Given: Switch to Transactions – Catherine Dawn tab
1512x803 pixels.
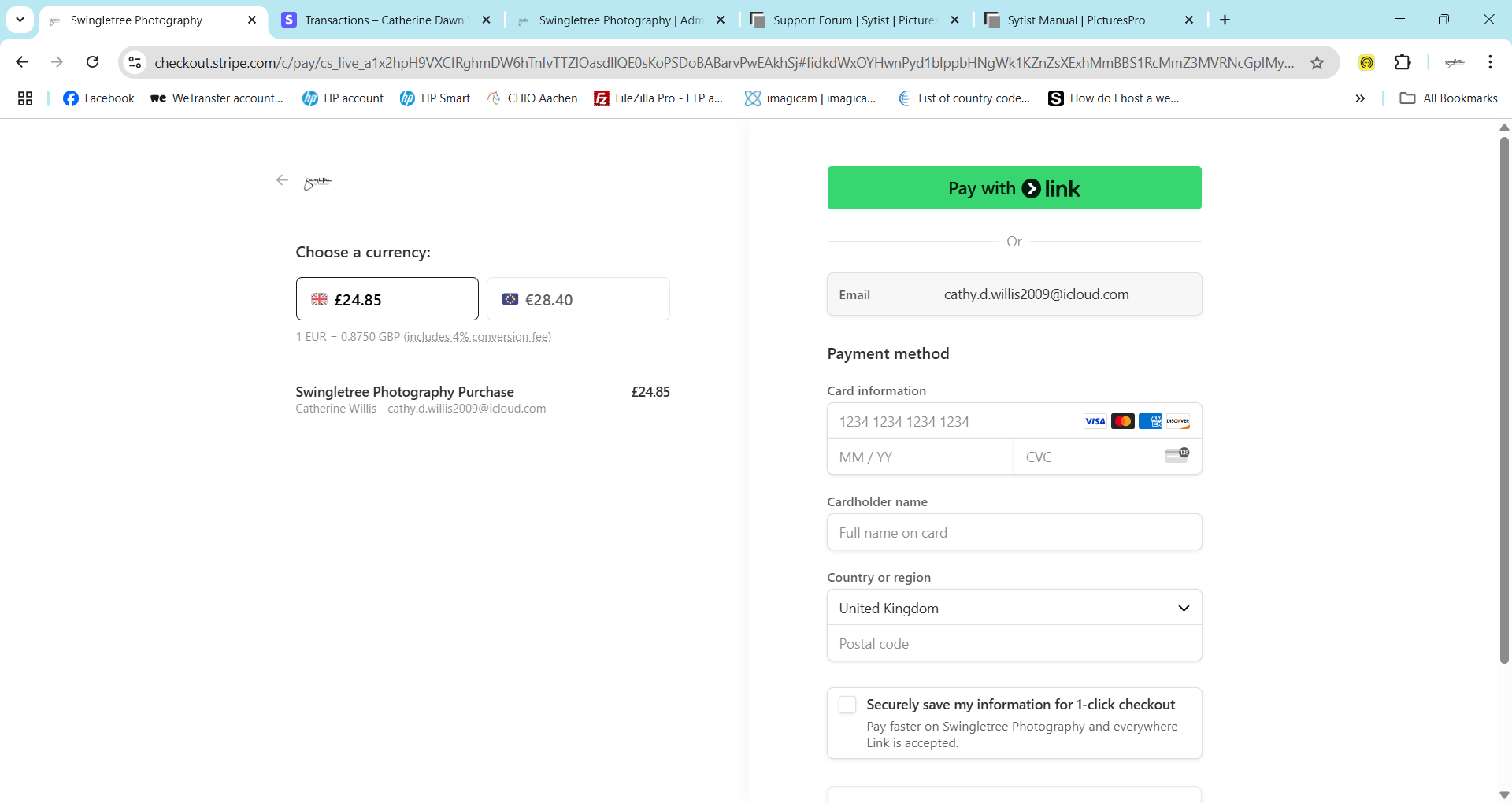Looking at the screenshot, I should [384, 20].
